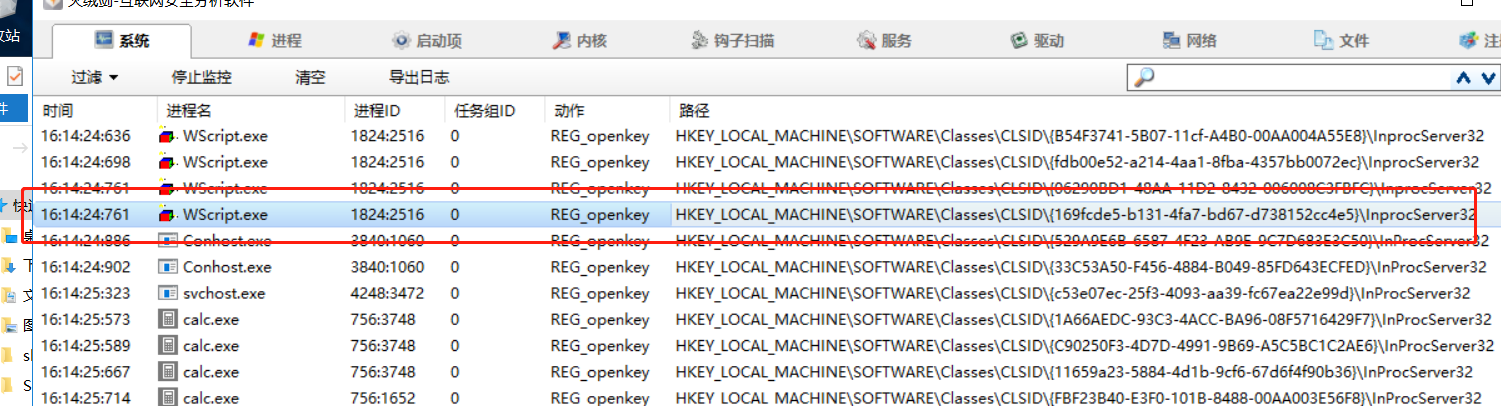Click the calc.exe icon in the 16:14:25:573 row
1501x406 pixels.
tap(168, 319)
